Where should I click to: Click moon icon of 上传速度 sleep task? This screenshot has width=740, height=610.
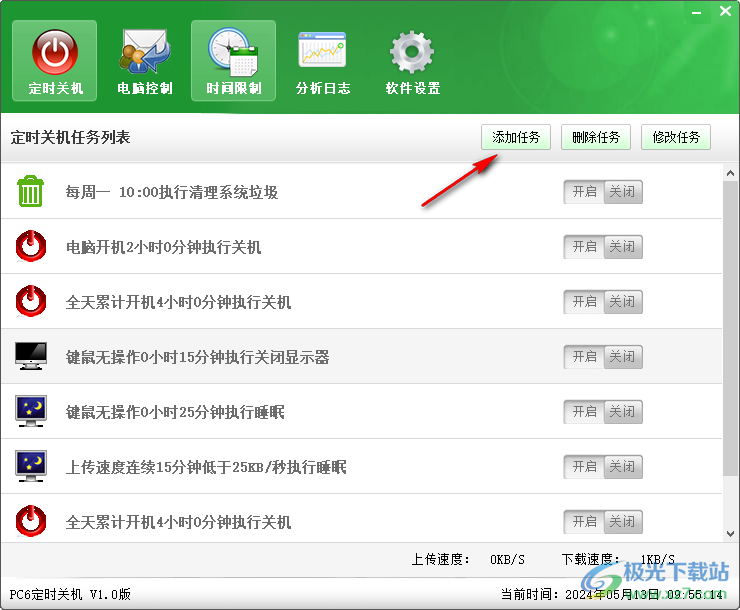pyautogui.click(x=31, y=466)
